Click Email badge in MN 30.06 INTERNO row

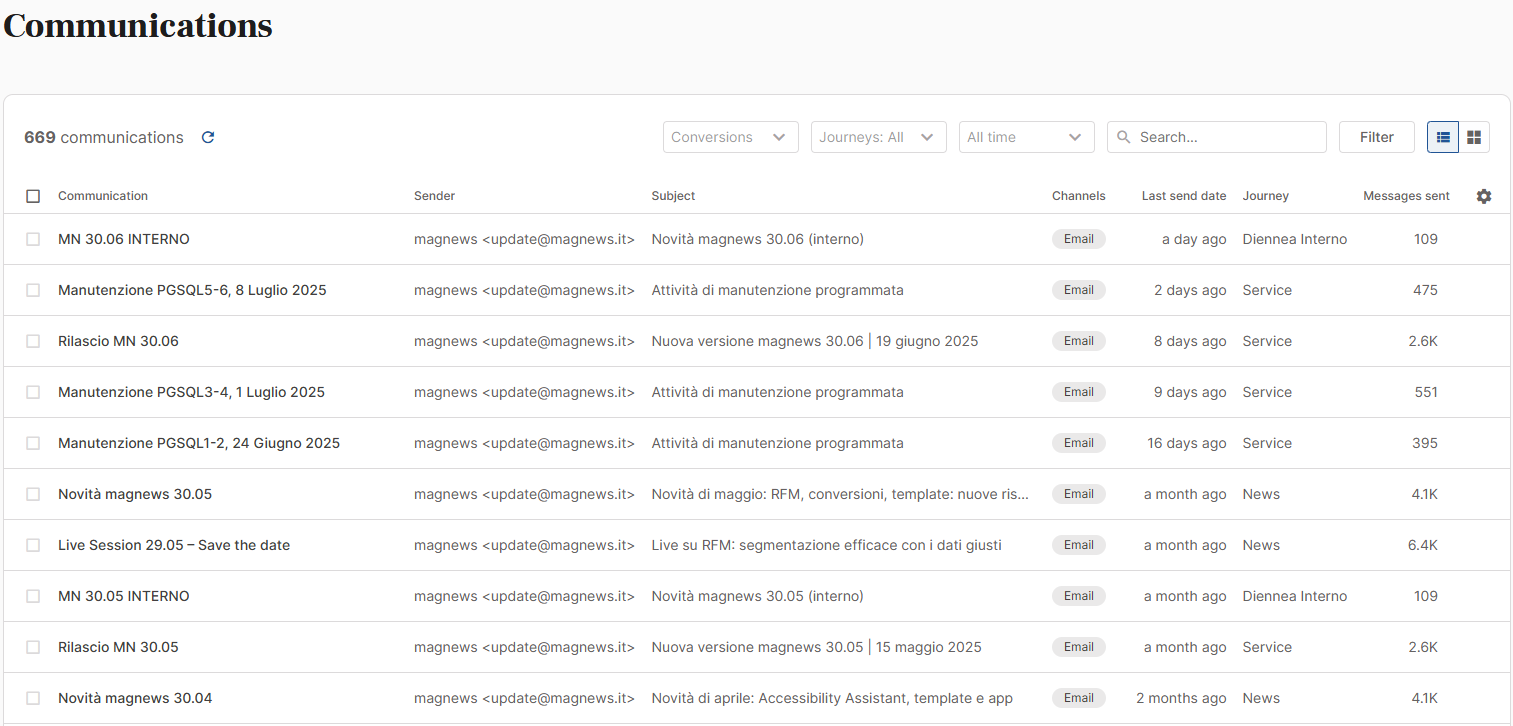coord(1079,239)
